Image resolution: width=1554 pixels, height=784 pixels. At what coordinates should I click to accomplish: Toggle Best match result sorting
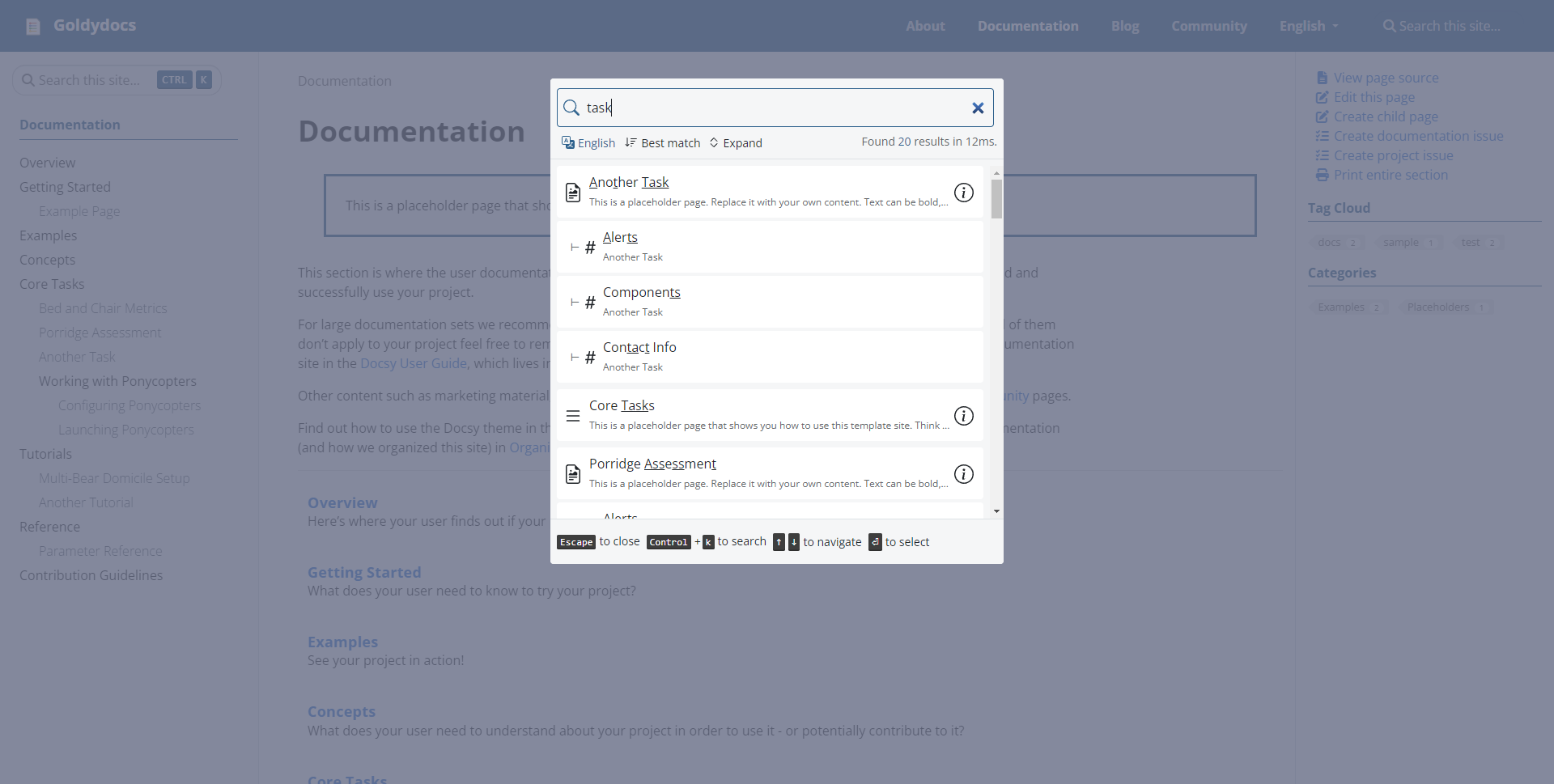tap(662, 142)
